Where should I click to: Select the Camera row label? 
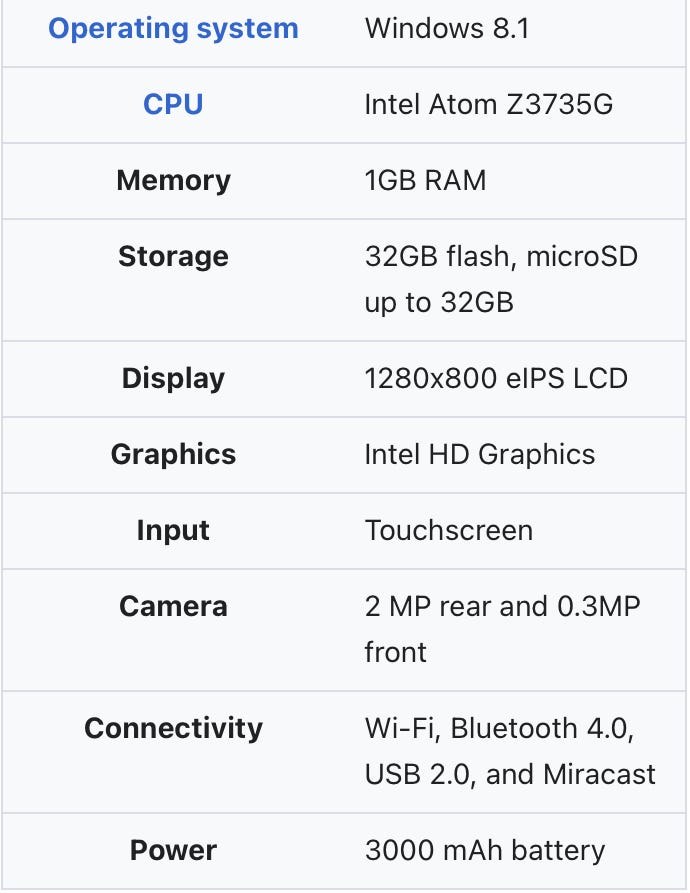173,606
